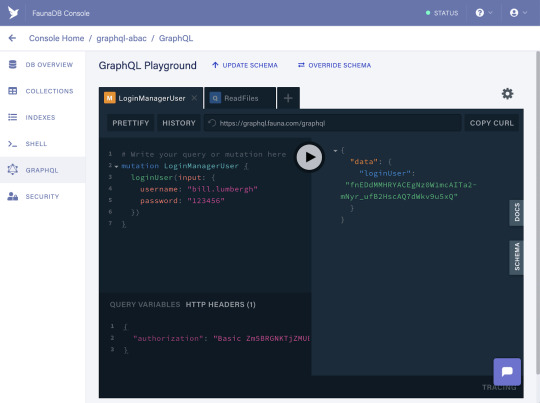This screenshot has height=403, width=540.
Task: Open Shell in sidebar
Action: coord(42,144)
